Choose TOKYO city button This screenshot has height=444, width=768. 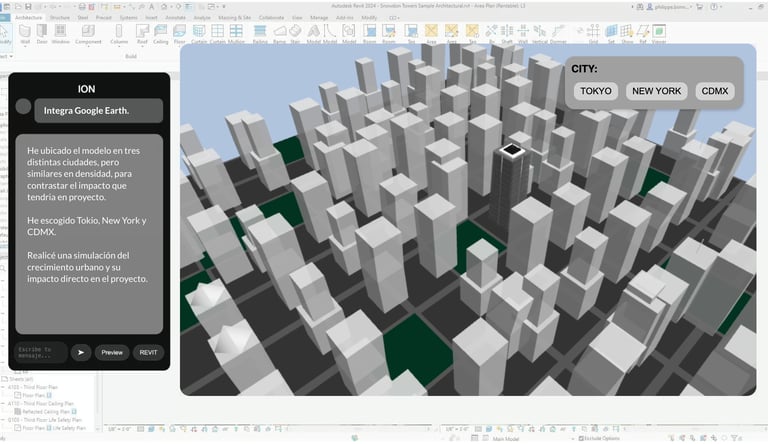pos(596,91)
